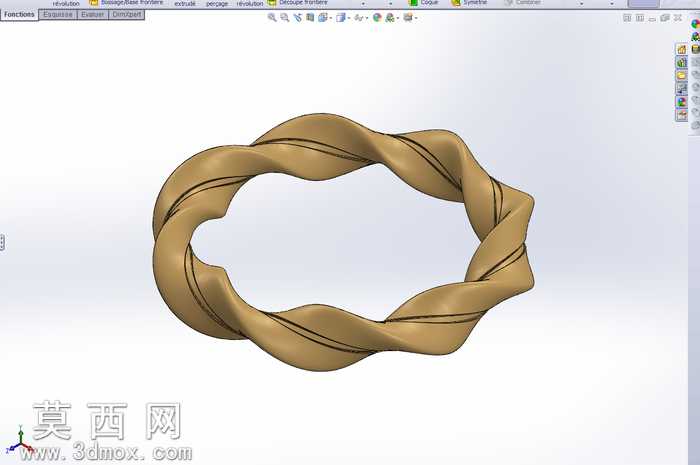Open the View Palette task pane tab

click(x=682, y=88)
